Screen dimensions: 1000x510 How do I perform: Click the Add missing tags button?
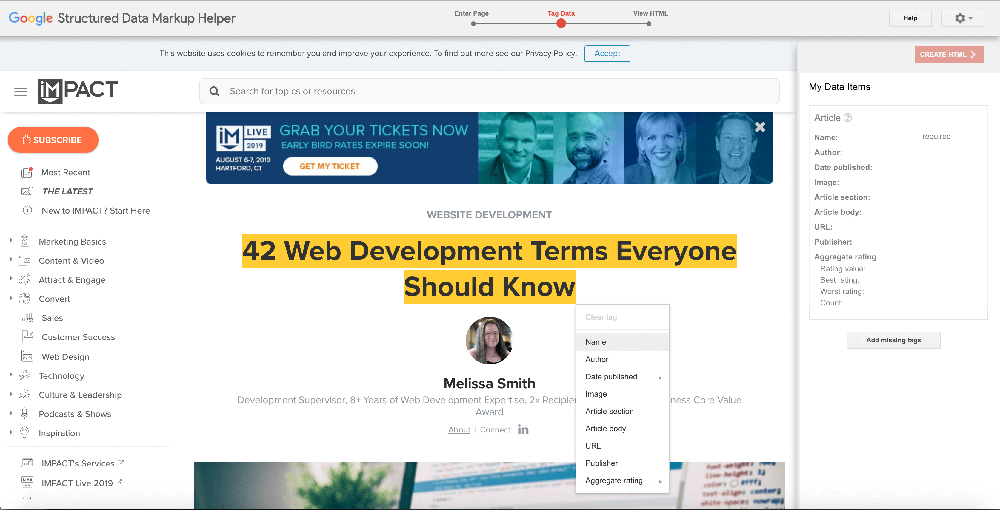pyautogui.click(x=893, y=340)
